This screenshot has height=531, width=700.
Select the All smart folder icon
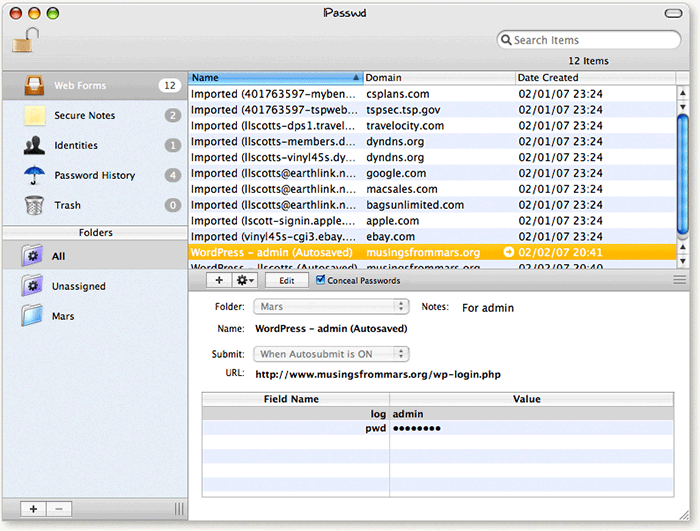(32, 256)
